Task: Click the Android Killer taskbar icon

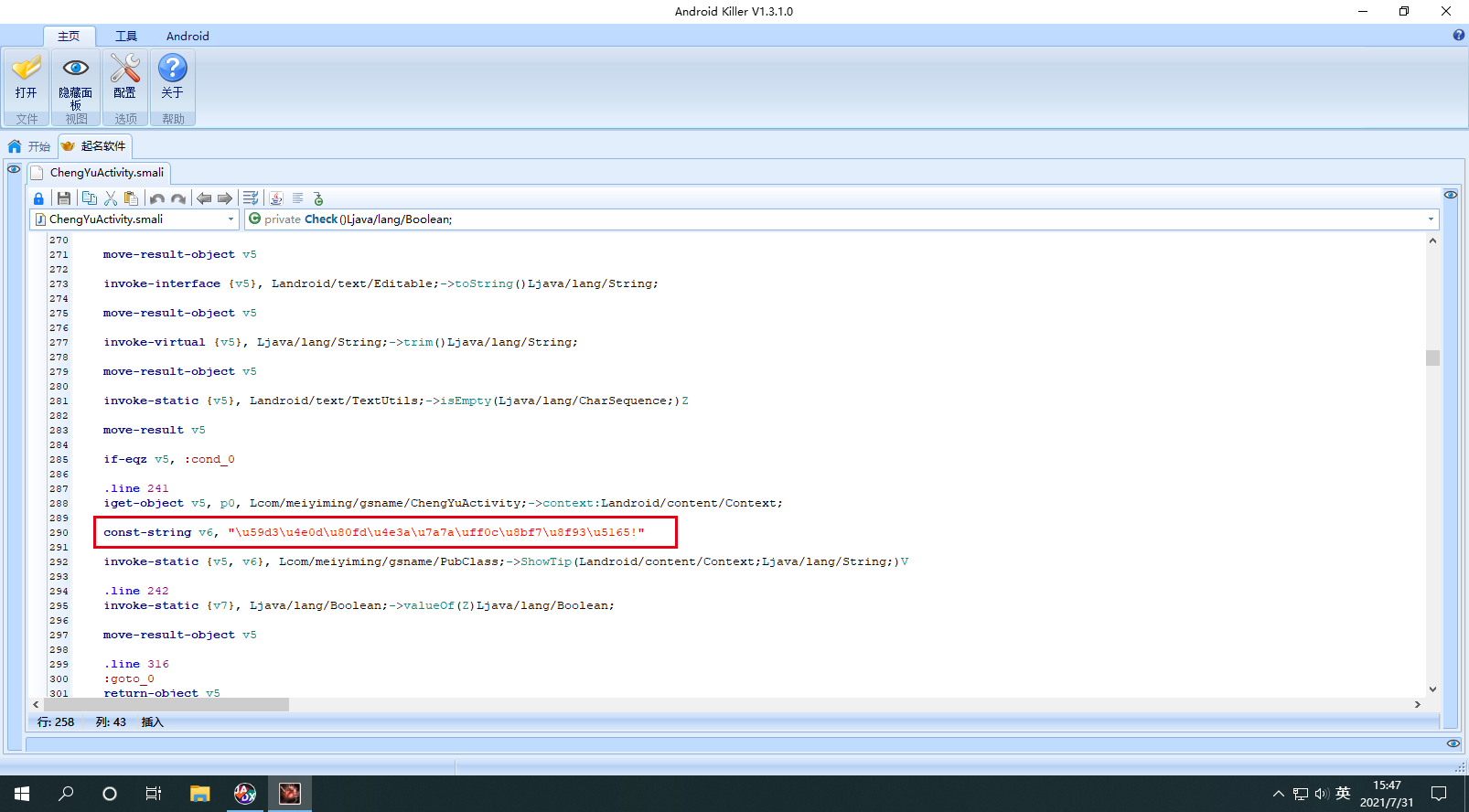Action: point(289,794)
